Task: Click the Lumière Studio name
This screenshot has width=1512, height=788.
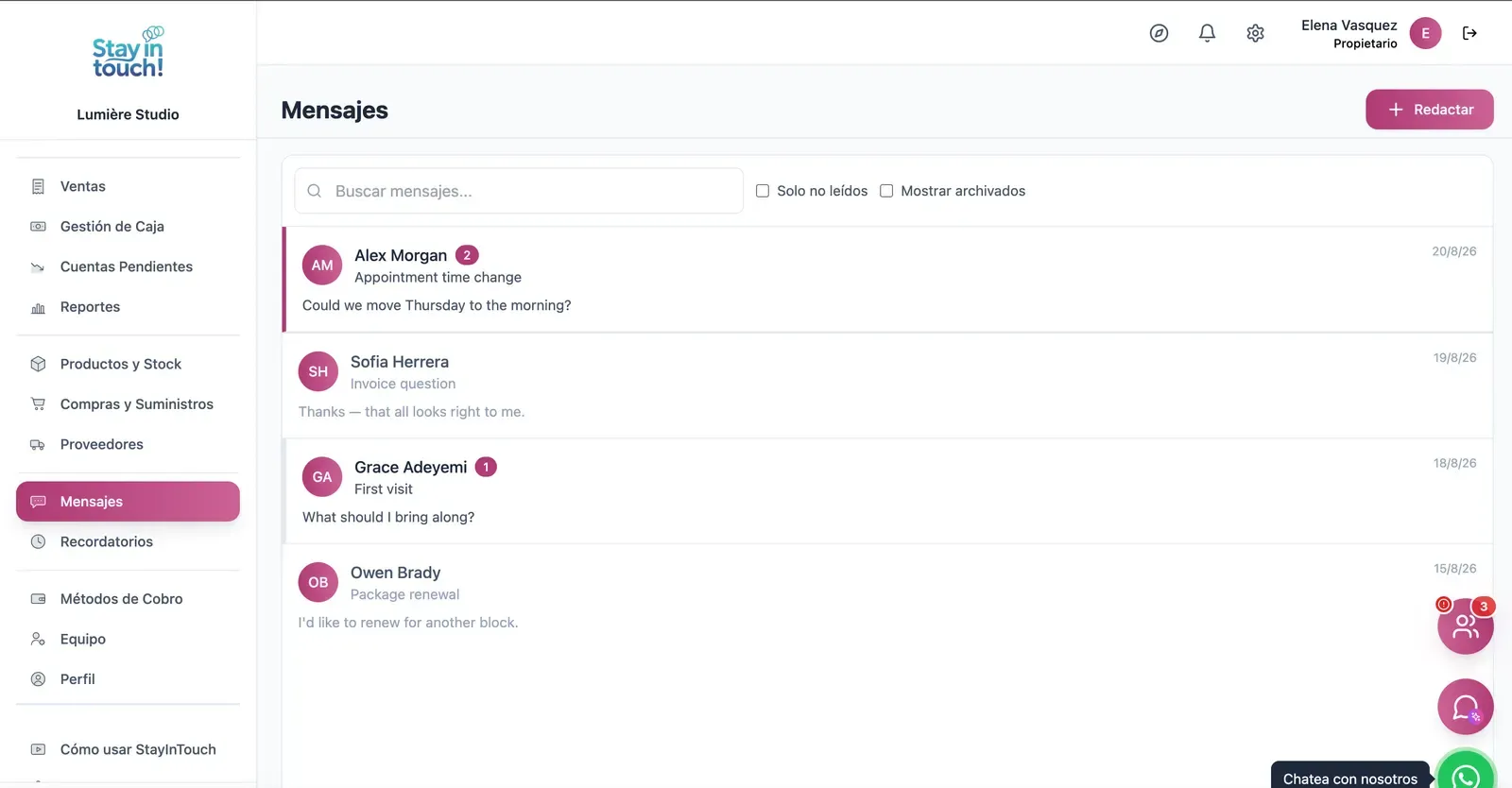Action: [128, 114]
